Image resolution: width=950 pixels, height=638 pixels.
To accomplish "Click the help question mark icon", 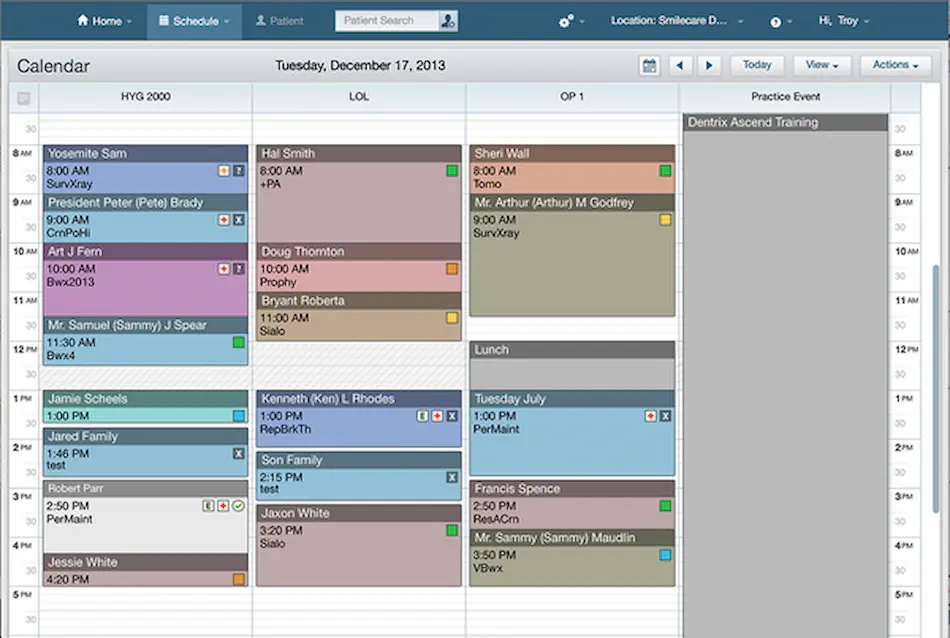I will 778,19.
